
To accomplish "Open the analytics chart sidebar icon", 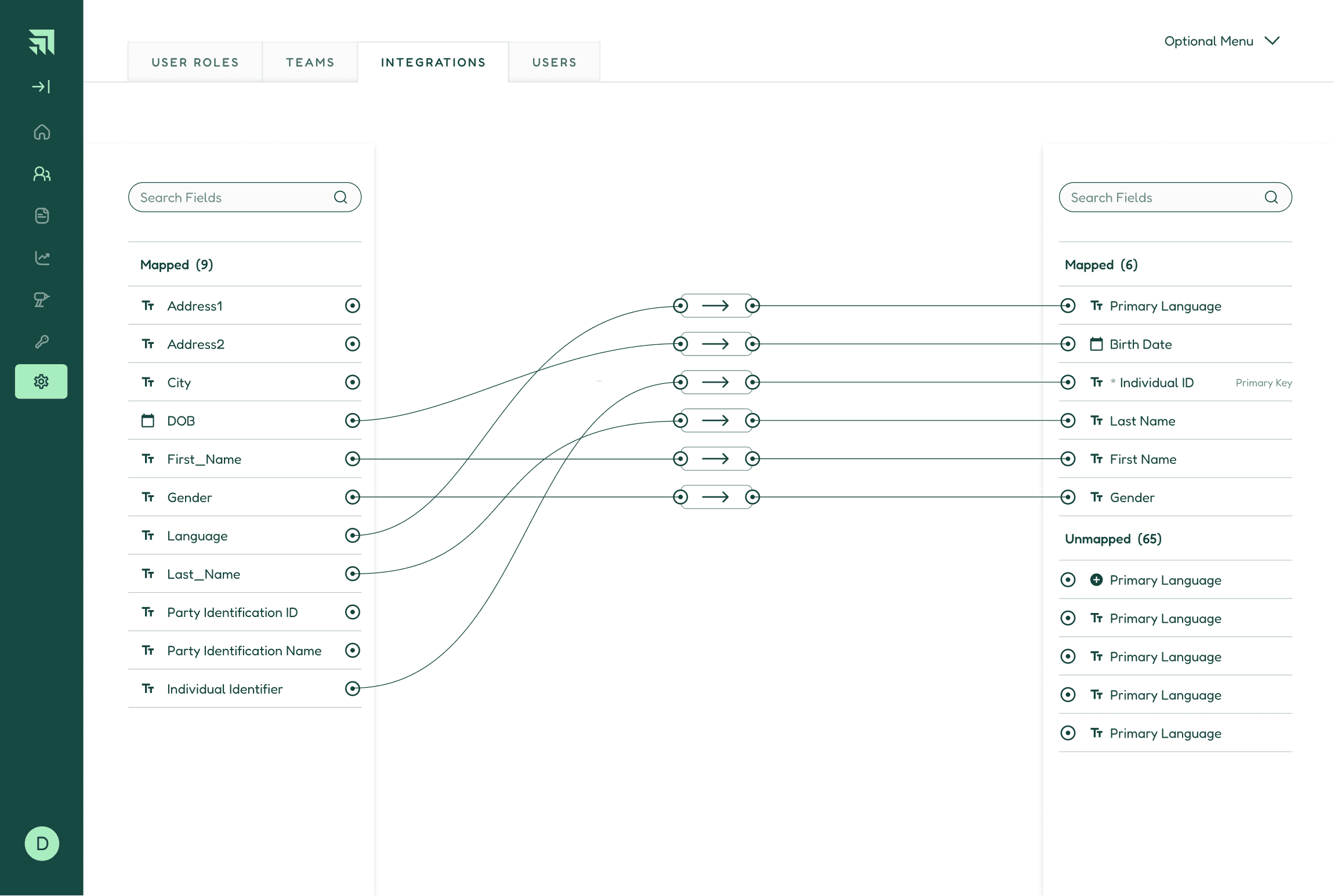I will pos(42,258).
